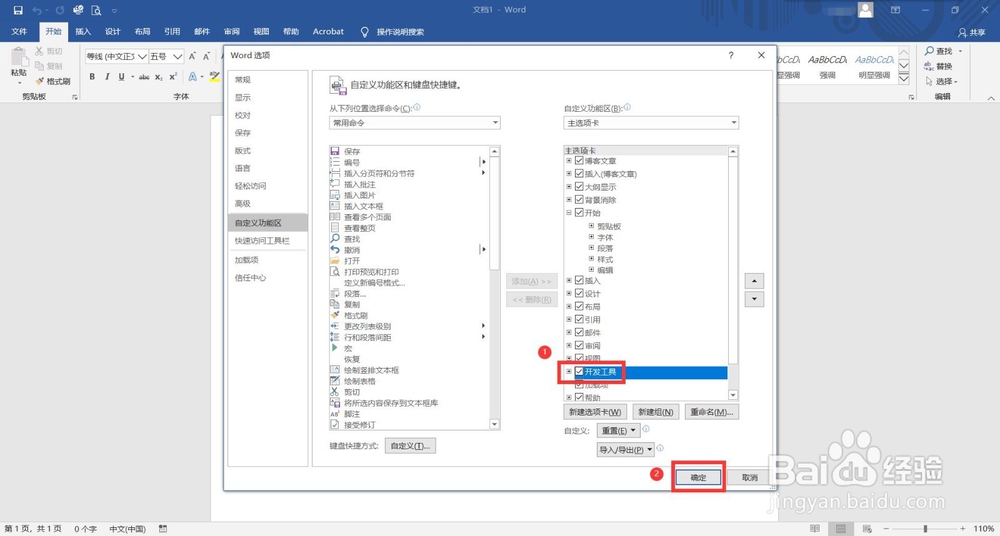Expand the 字体 group node
The width and height of the screenshot is (1000, 536).
click(x=591, y=237)
